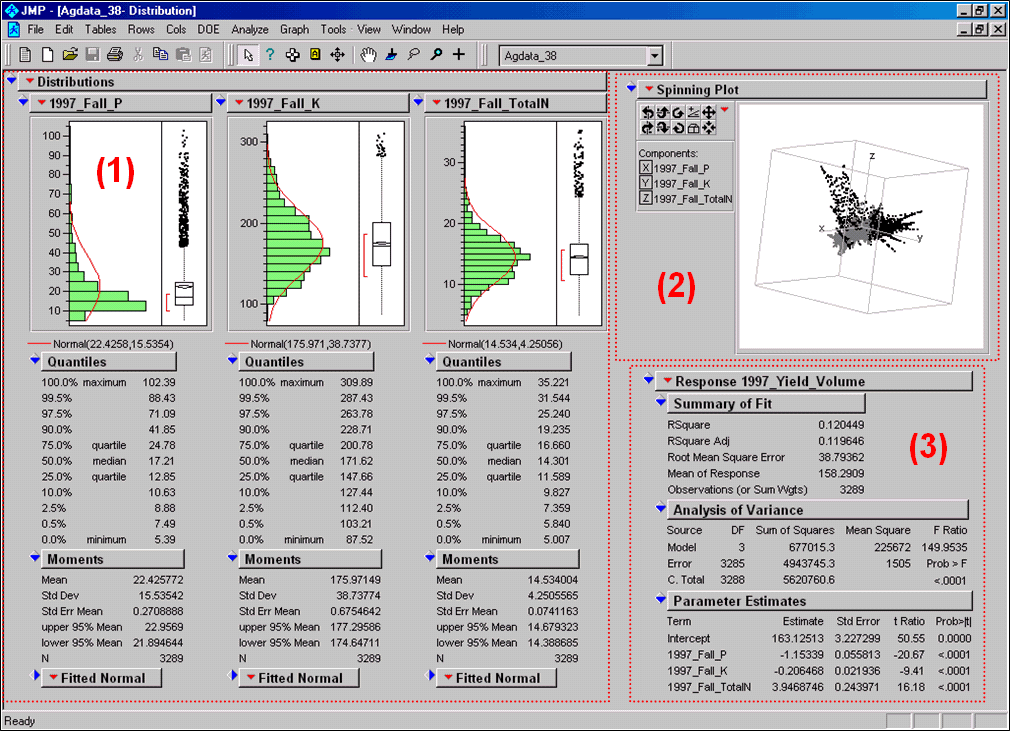Expand the Fitted Normal section under 1997_Fall_P

[37, 677]
